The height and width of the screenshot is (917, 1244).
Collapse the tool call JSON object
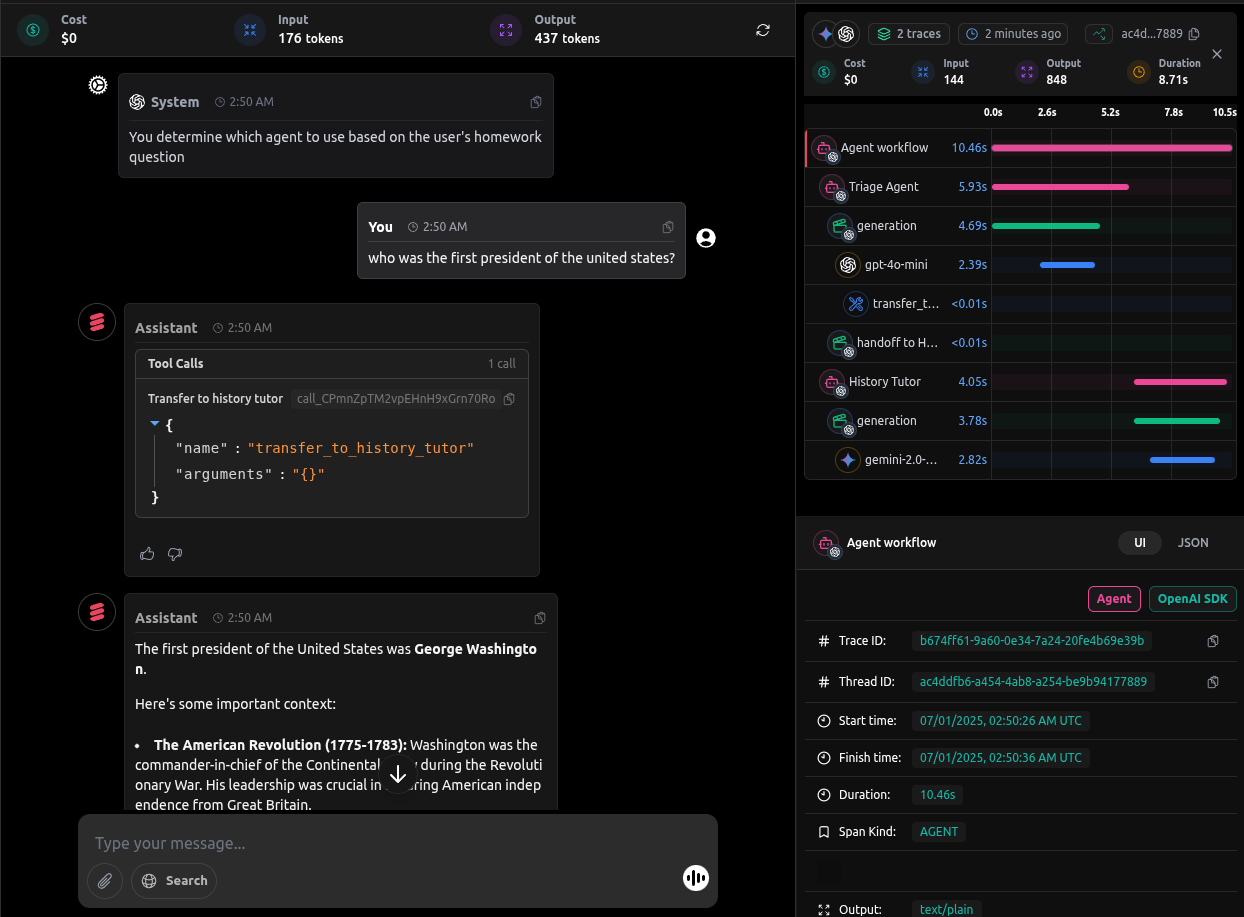[154, 424]
